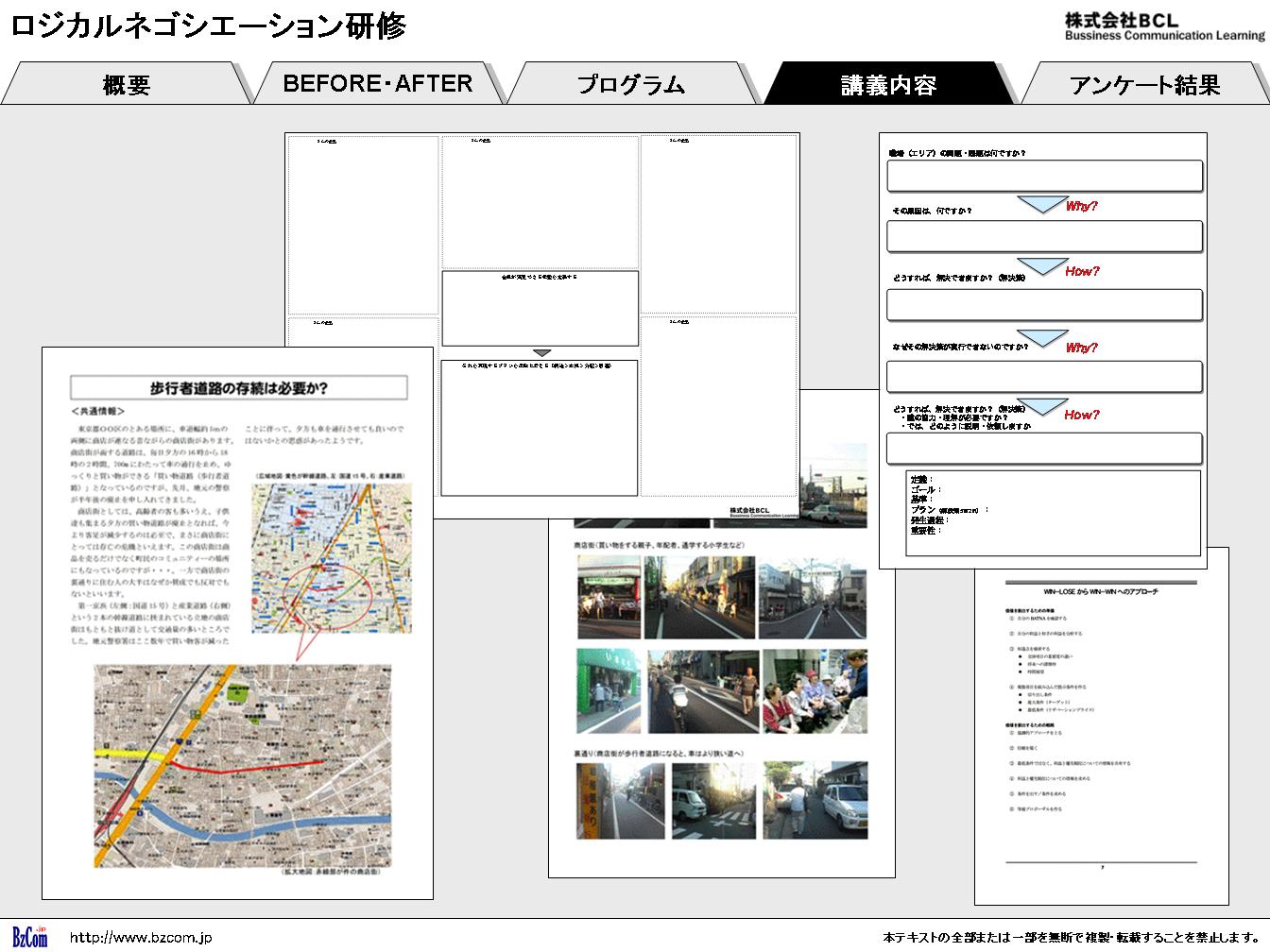Click the 歩行者道路の存続は必要か? title box
The image size is (1270, 952).
239,387
